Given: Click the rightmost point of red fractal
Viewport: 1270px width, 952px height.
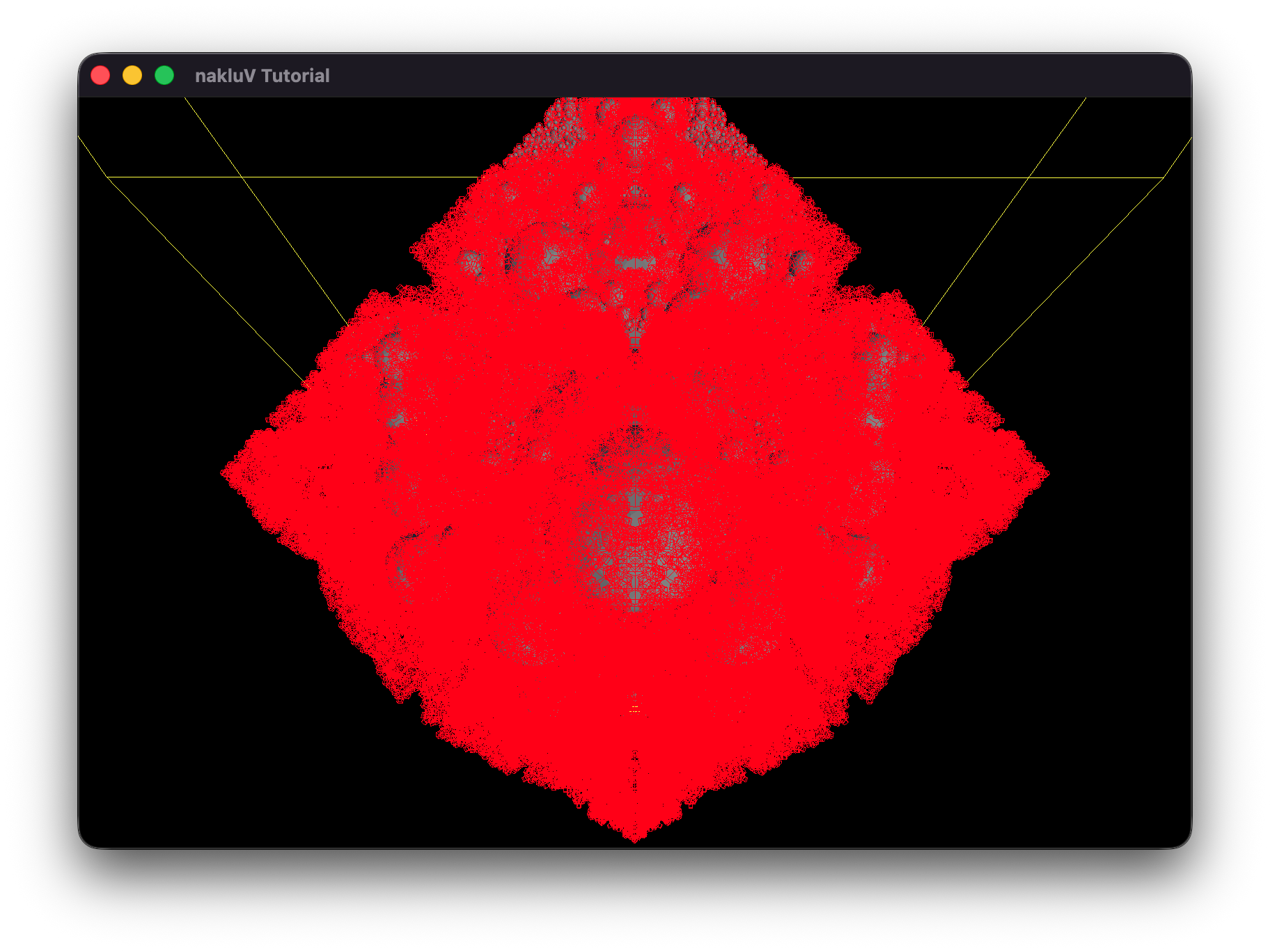Looking at the screenshot, I should [x=1046, y=474].
